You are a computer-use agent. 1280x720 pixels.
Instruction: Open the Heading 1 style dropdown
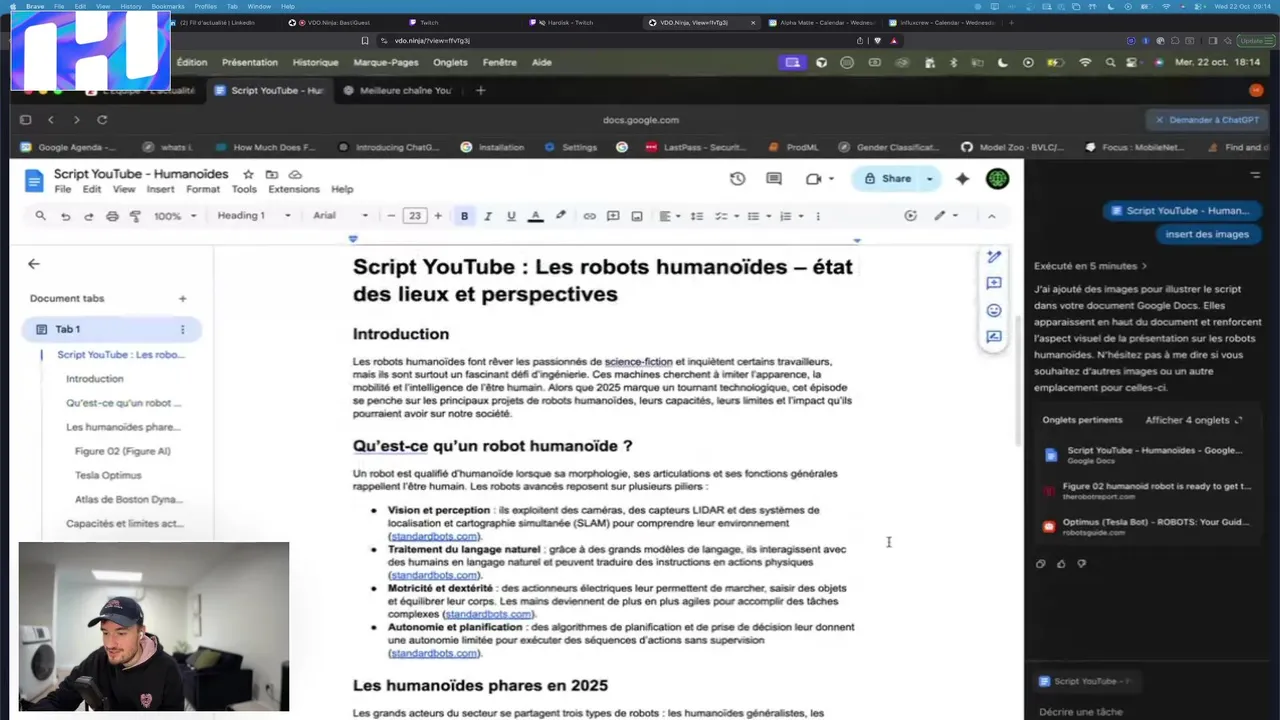click(254, 216)
